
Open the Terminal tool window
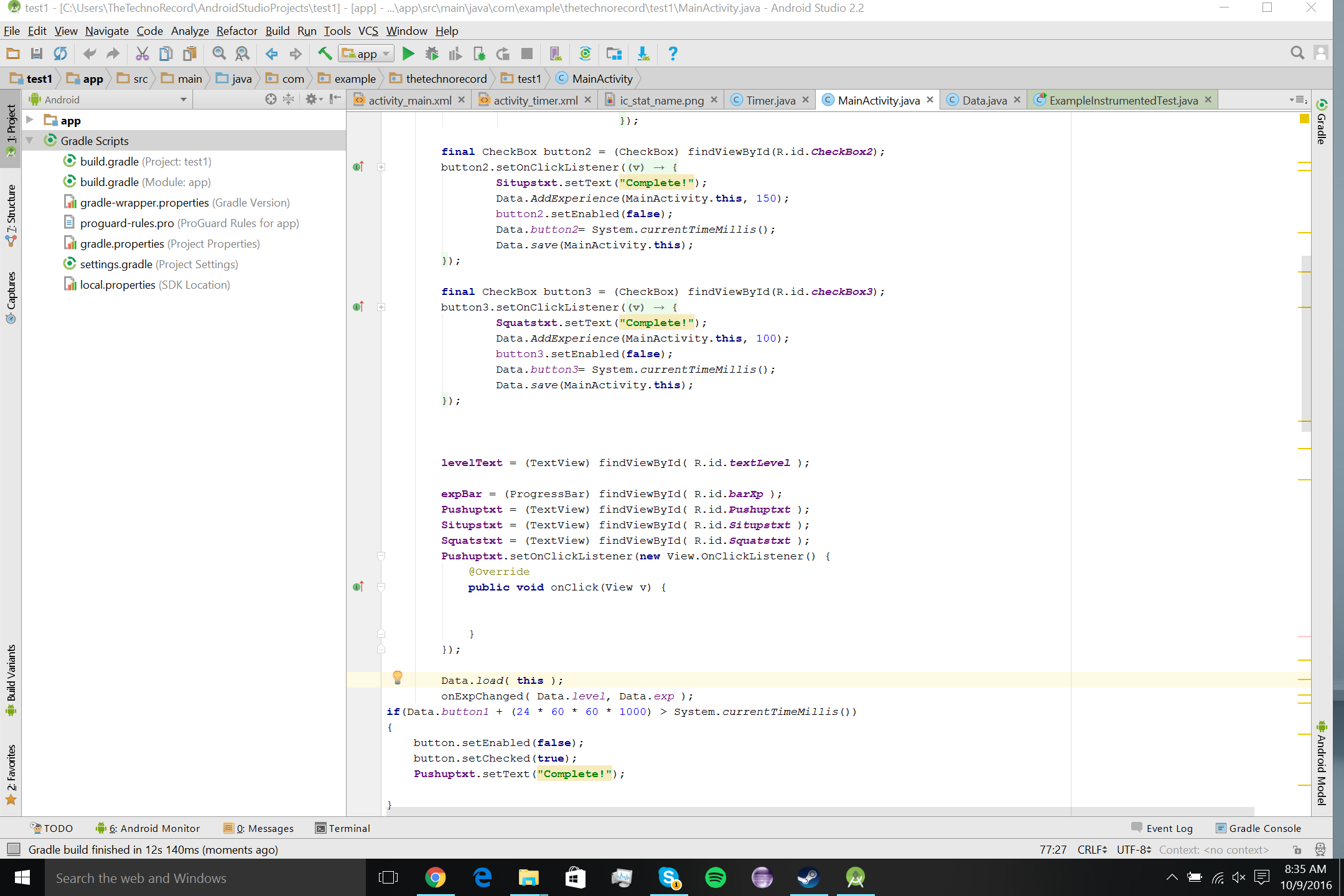[x=343, y=828]
